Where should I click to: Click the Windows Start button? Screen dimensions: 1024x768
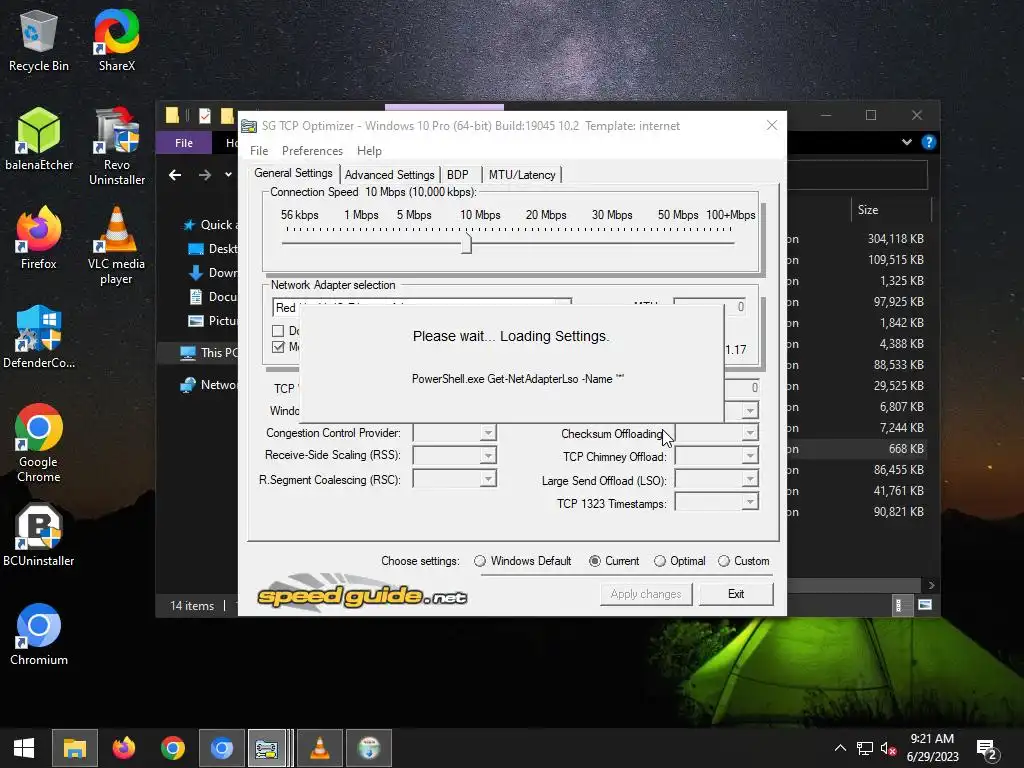pos(24,748)
